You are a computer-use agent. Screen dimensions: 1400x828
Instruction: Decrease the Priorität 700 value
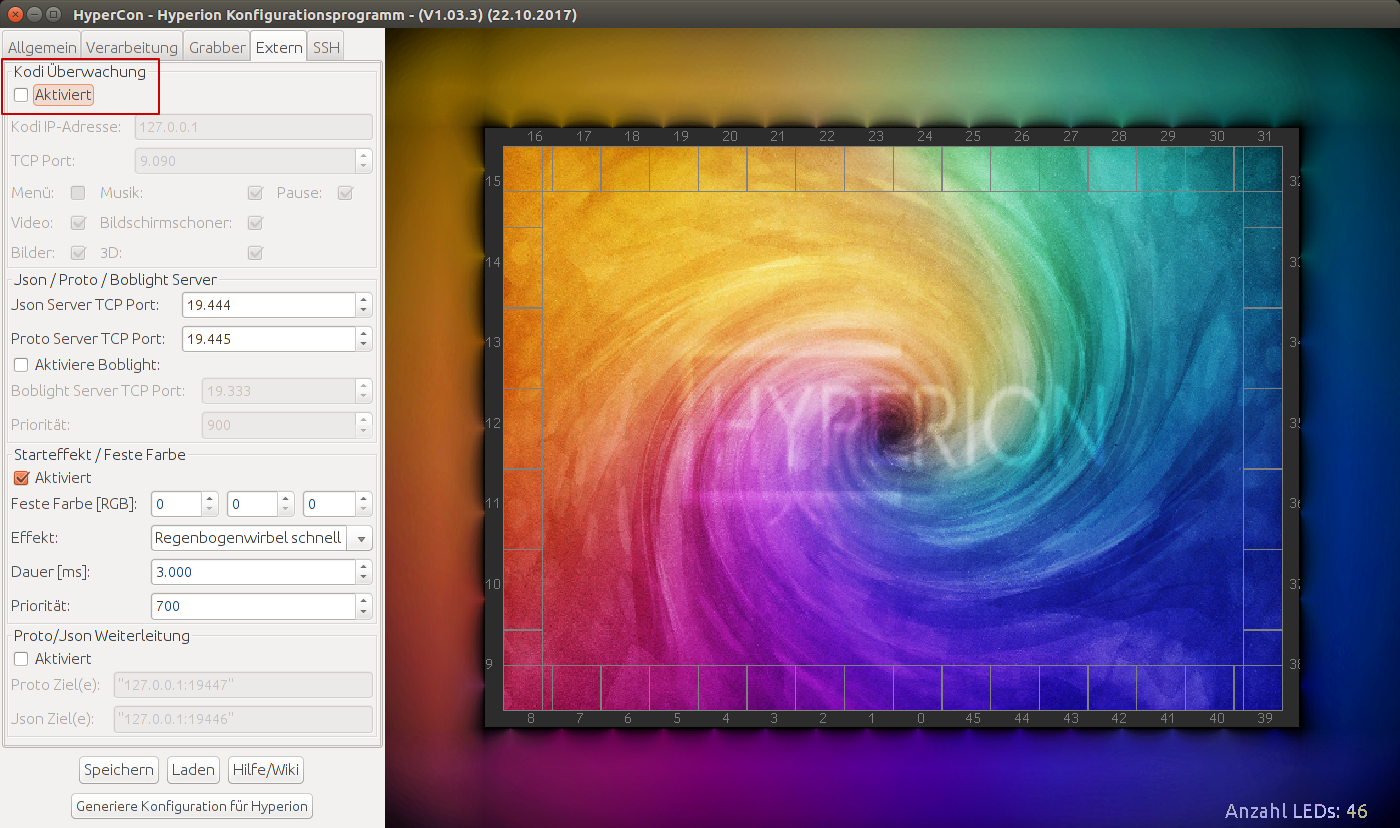[x=364, y=613]
